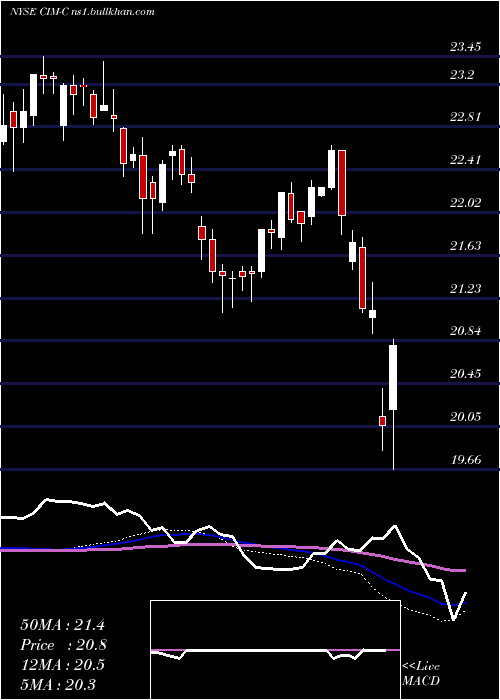Click the 22.41 price axis label
Image resolution: width=500 pixels, height=700 pixels.
coord(465,160)
